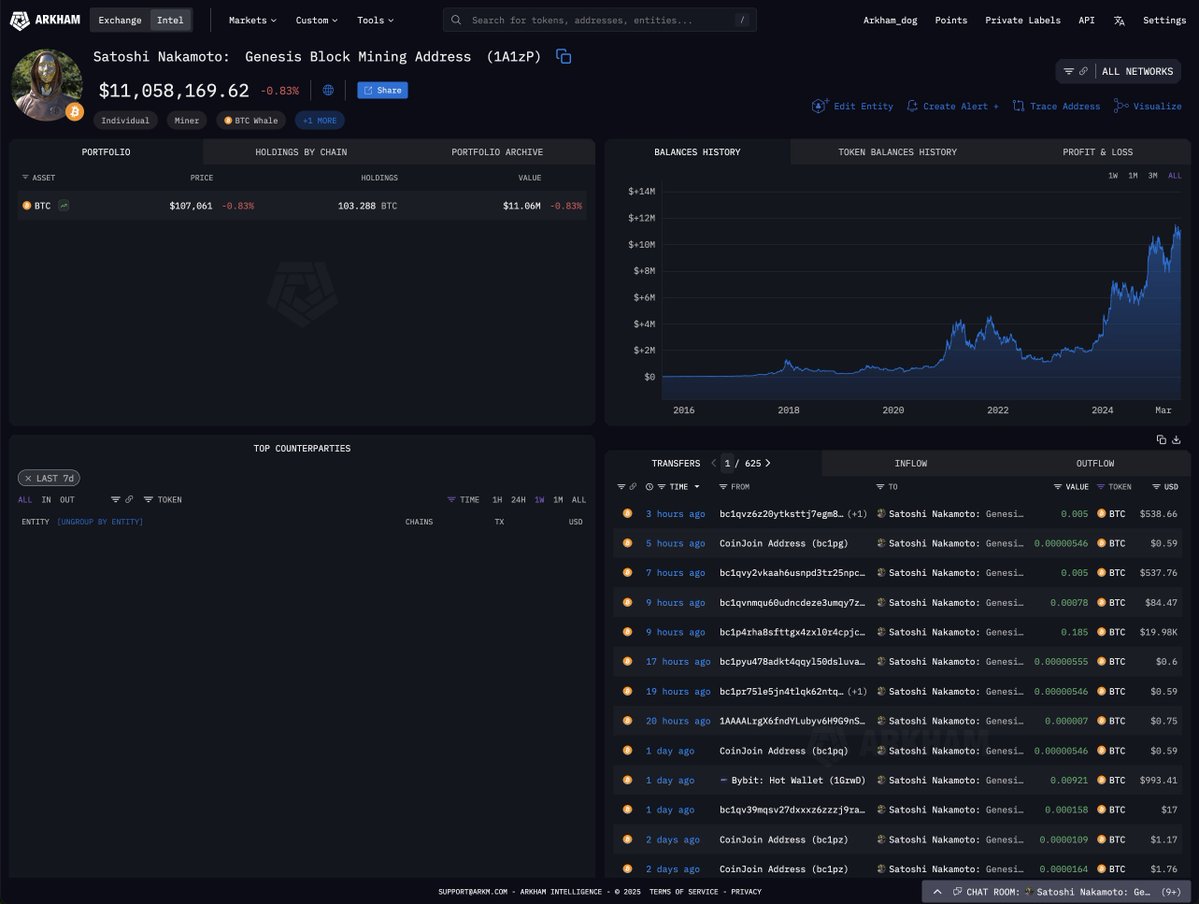Viewport: 1199px width, 904px height.
Task: Copy the 1A1zP address with the copy icon
Action: tap(564, 57)
